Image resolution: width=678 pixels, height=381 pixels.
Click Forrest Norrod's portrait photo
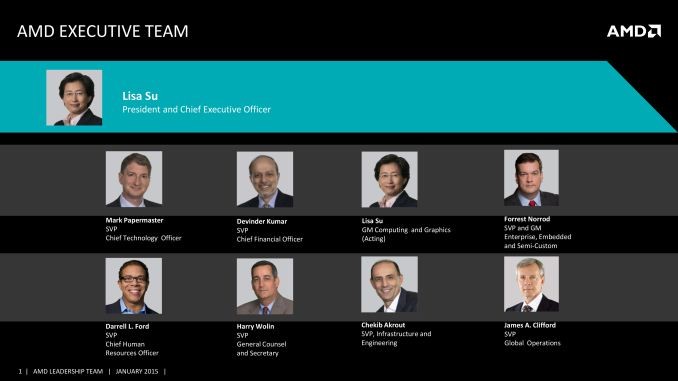pyautogui.click(x=531, y=178)
